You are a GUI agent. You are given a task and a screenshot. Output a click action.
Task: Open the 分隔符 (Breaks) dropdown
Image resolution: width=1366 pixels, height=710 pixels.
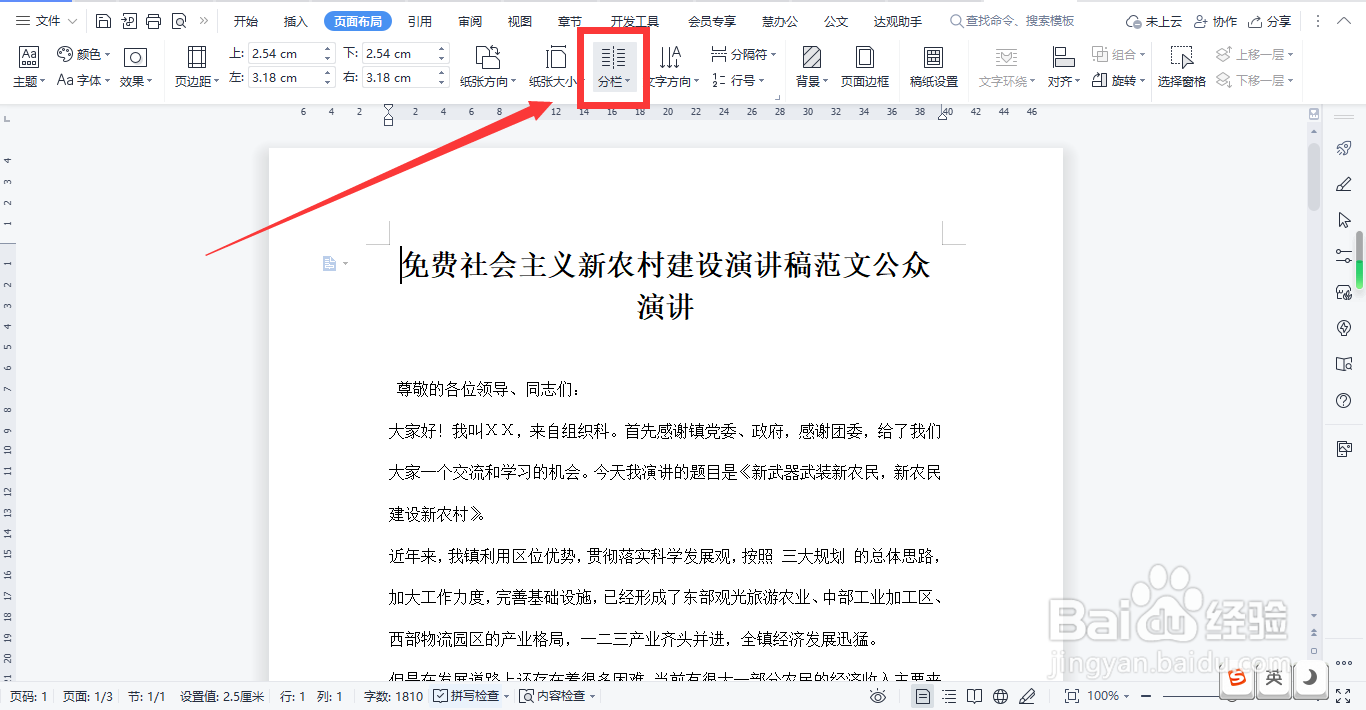pyautogui.click(x=742, y=53)
